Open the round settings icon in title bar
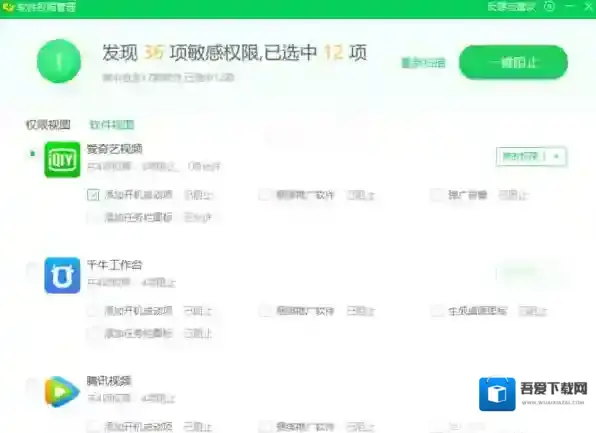 coord(549,6)
